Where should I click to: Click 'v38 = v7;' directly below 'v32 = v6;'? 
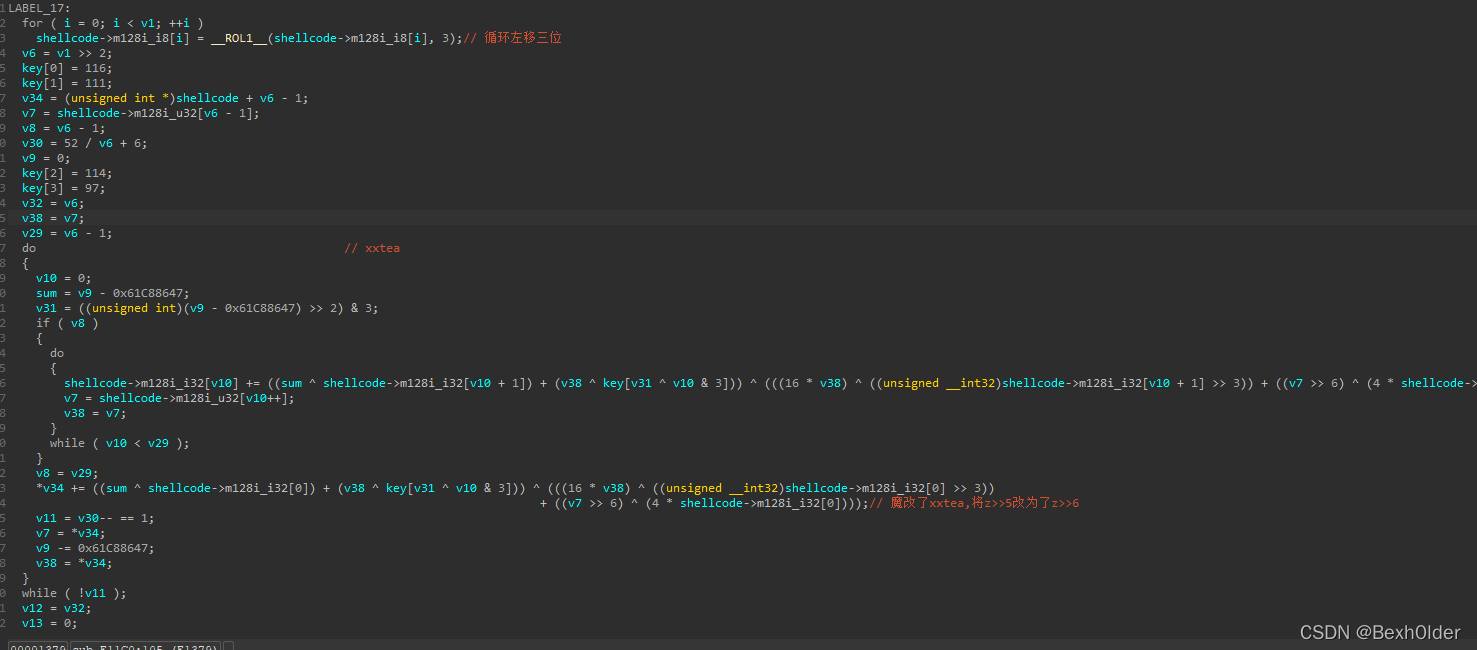(x=53, y=218)
